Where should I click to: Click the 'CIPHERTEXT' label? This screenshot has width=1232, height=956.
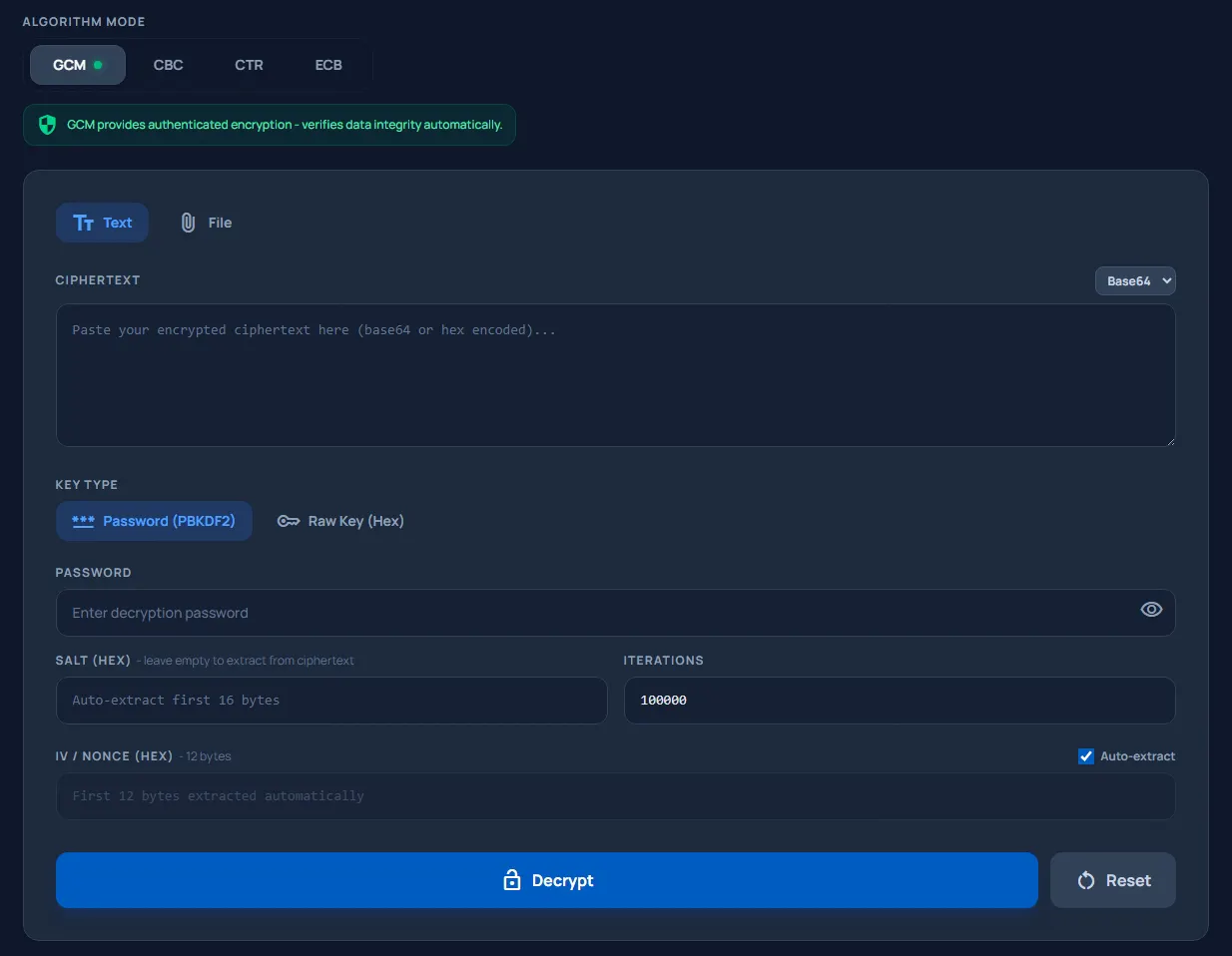98,280
